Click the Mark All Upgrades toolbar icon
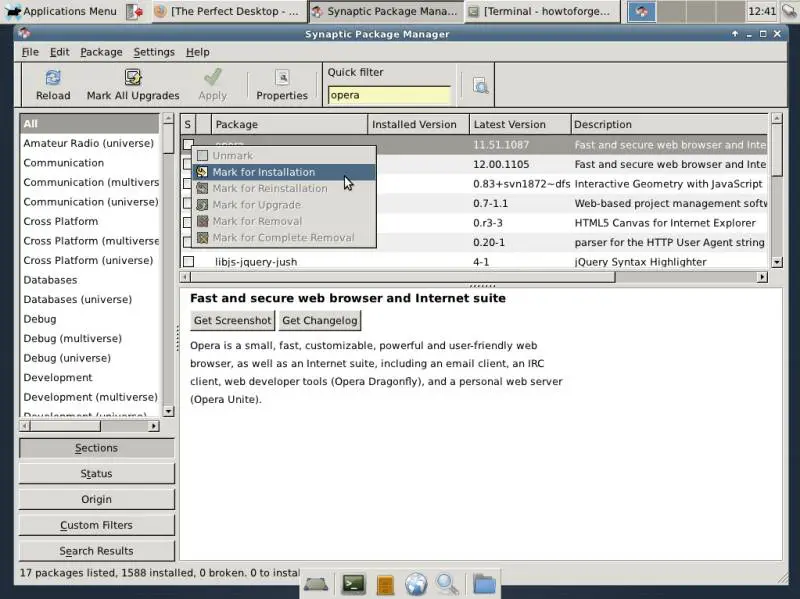Screen dimensions: 800x599 pyautogui.click(x=133, y=78)
